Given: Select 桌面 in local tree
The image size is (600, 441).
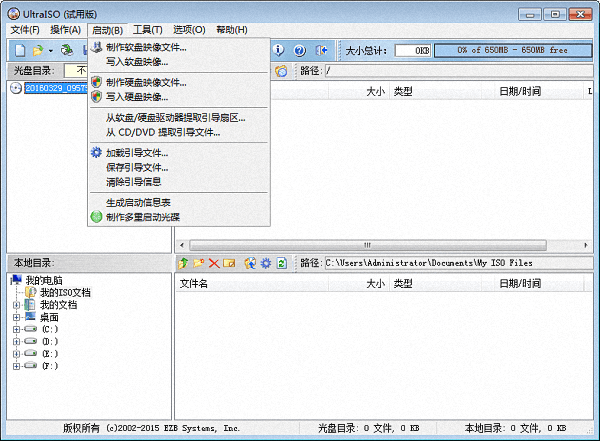Looking at the screenshot, I should (49, 317).
